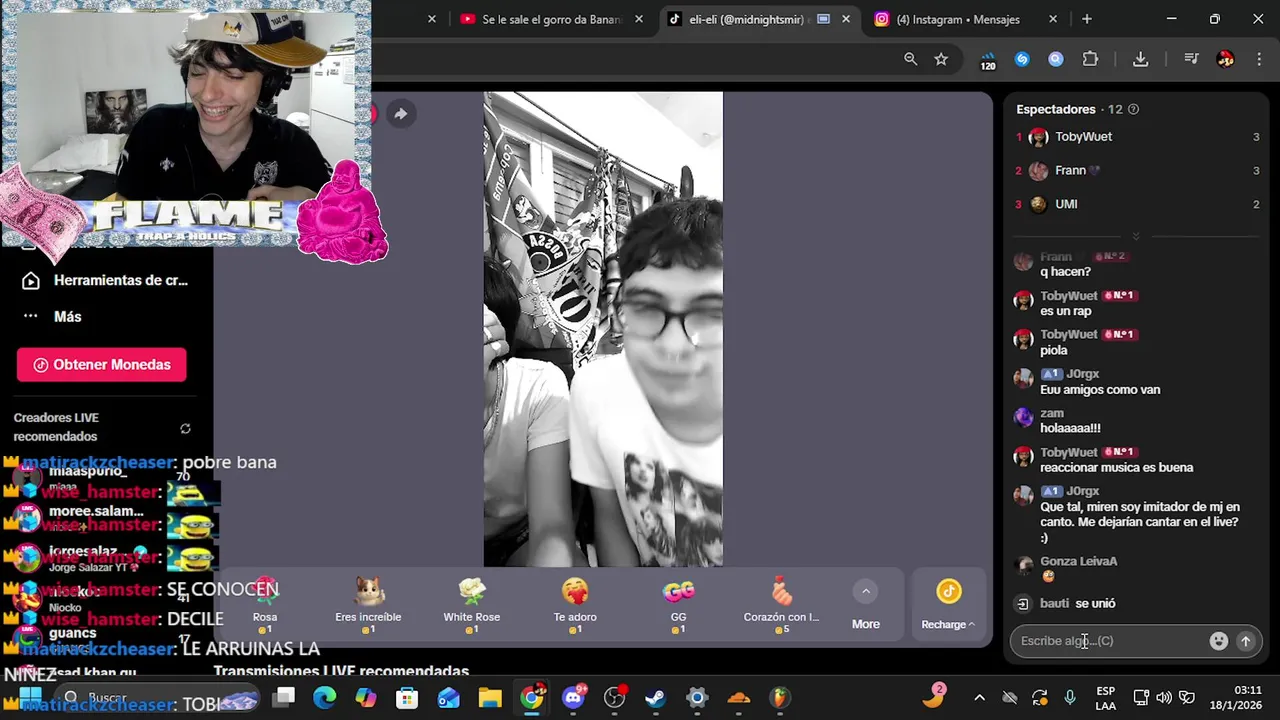1280x720 pixels.
Task: Open the Chrome three-dot menu
Action: click(x=1259, y=59)
